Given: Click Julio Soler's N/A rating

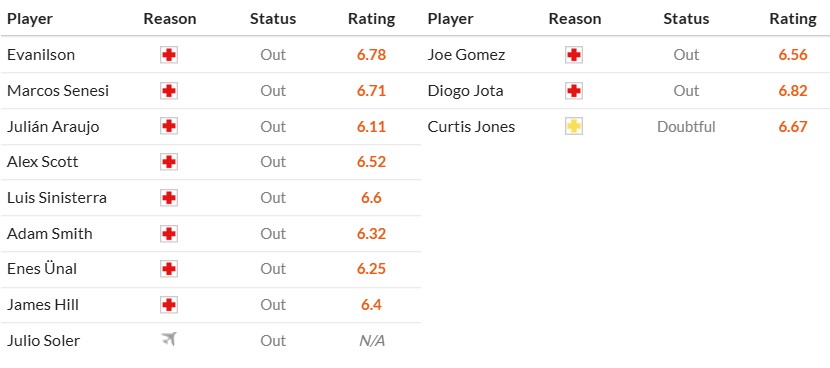Looking at the screenshot, I should [372, 340].
